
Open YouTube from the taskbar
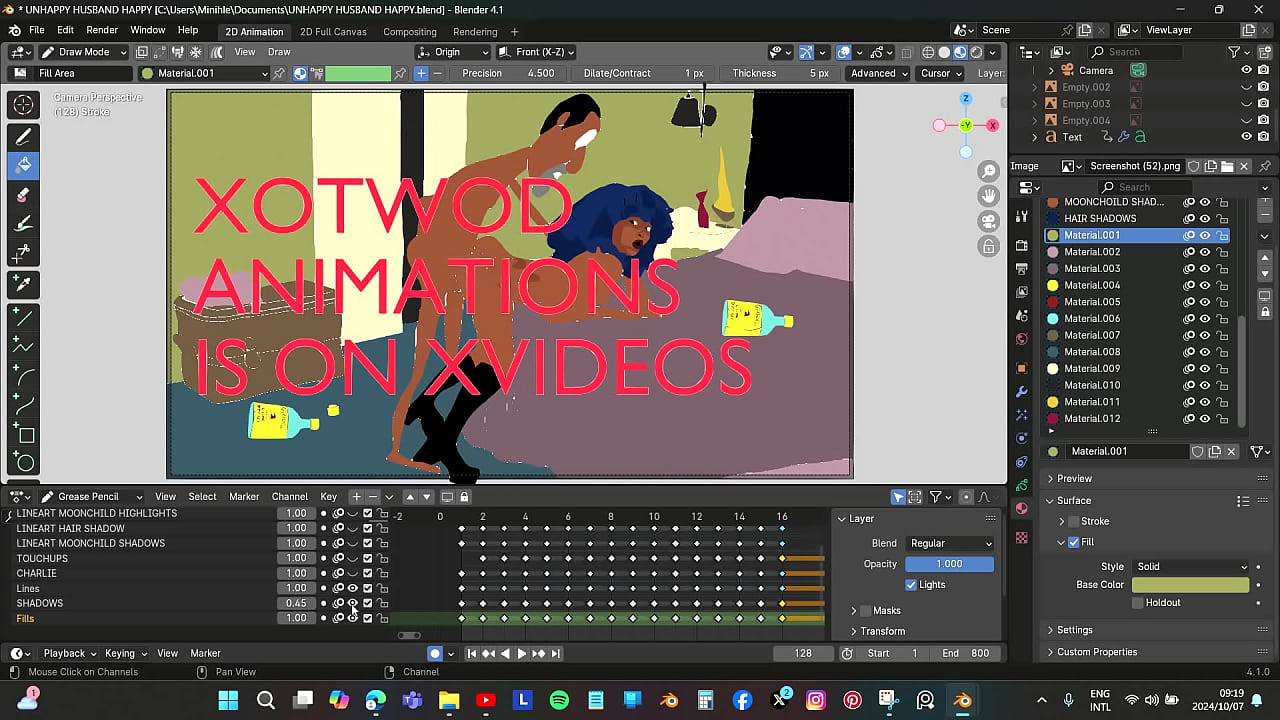tap(486, 700)
